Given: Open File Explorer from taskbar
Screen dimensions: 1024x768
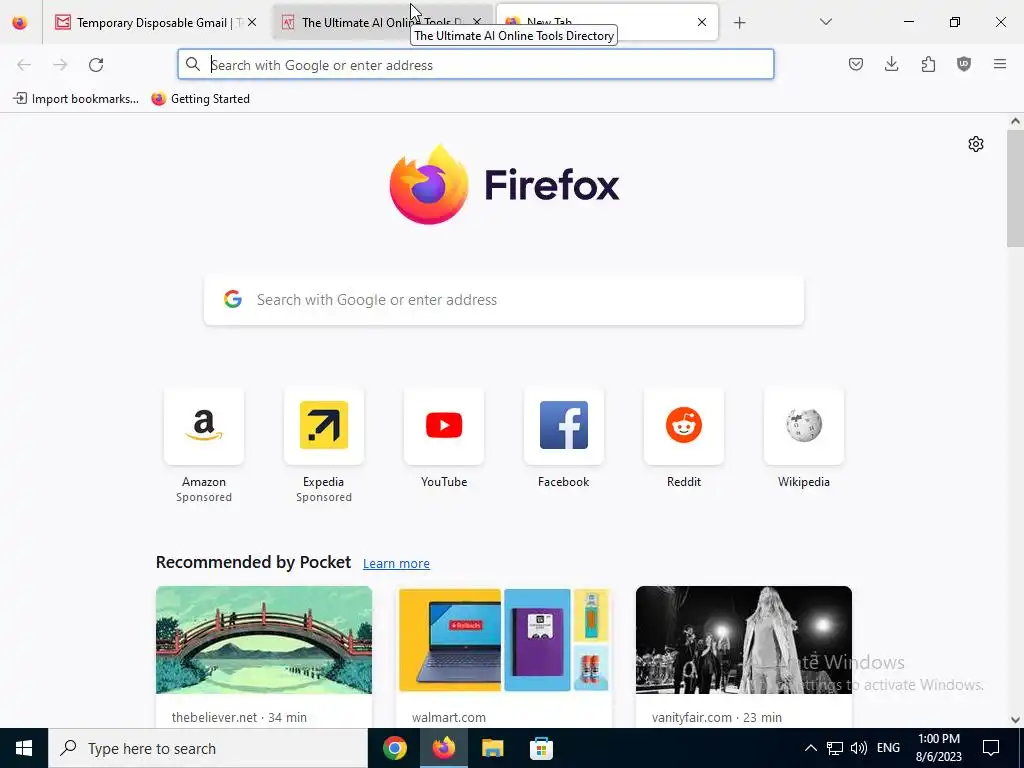Looking at the screenshot, I should tap(492, 748).
